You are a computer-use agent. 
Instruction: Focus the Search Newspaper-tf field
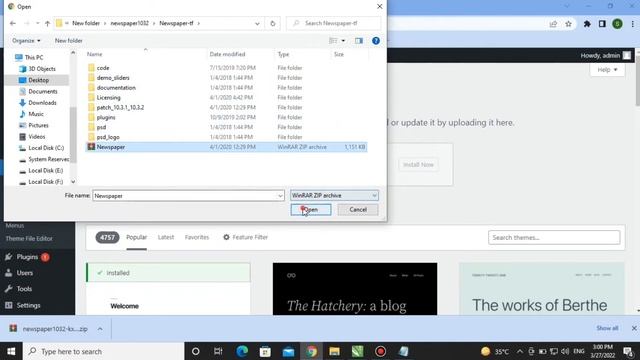click(x=334, y=23)
